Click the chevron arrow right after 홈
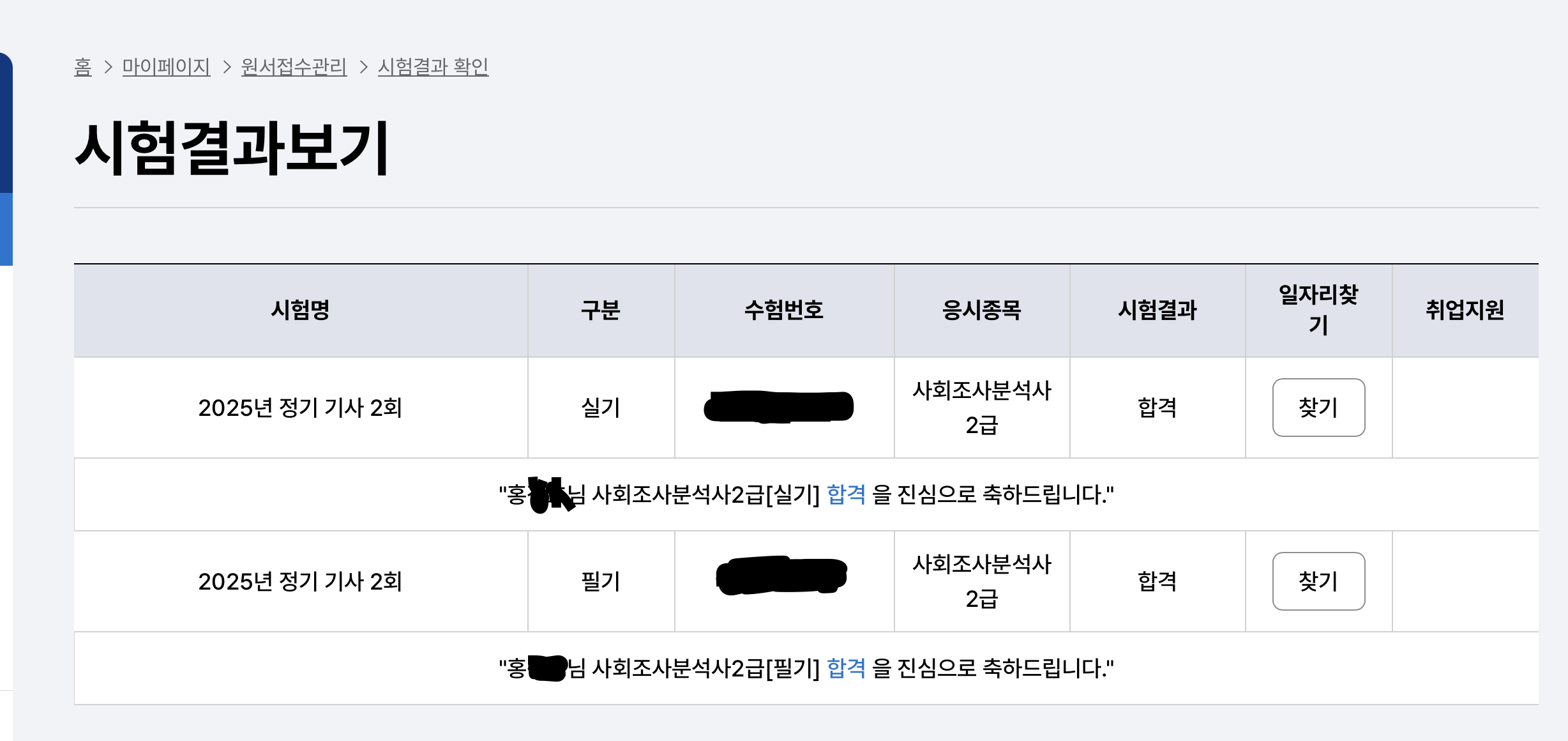 click(x=108, y=66)
